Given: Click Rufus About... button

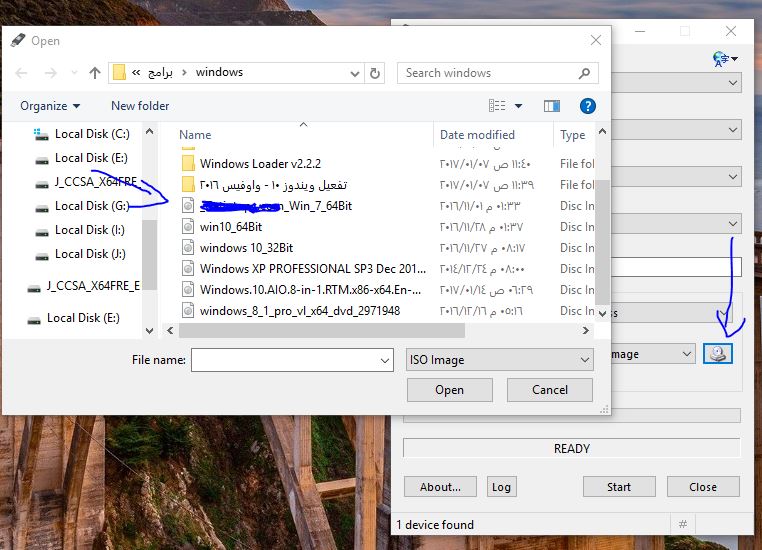Looking at the screenshot, I should click(440, 487).
